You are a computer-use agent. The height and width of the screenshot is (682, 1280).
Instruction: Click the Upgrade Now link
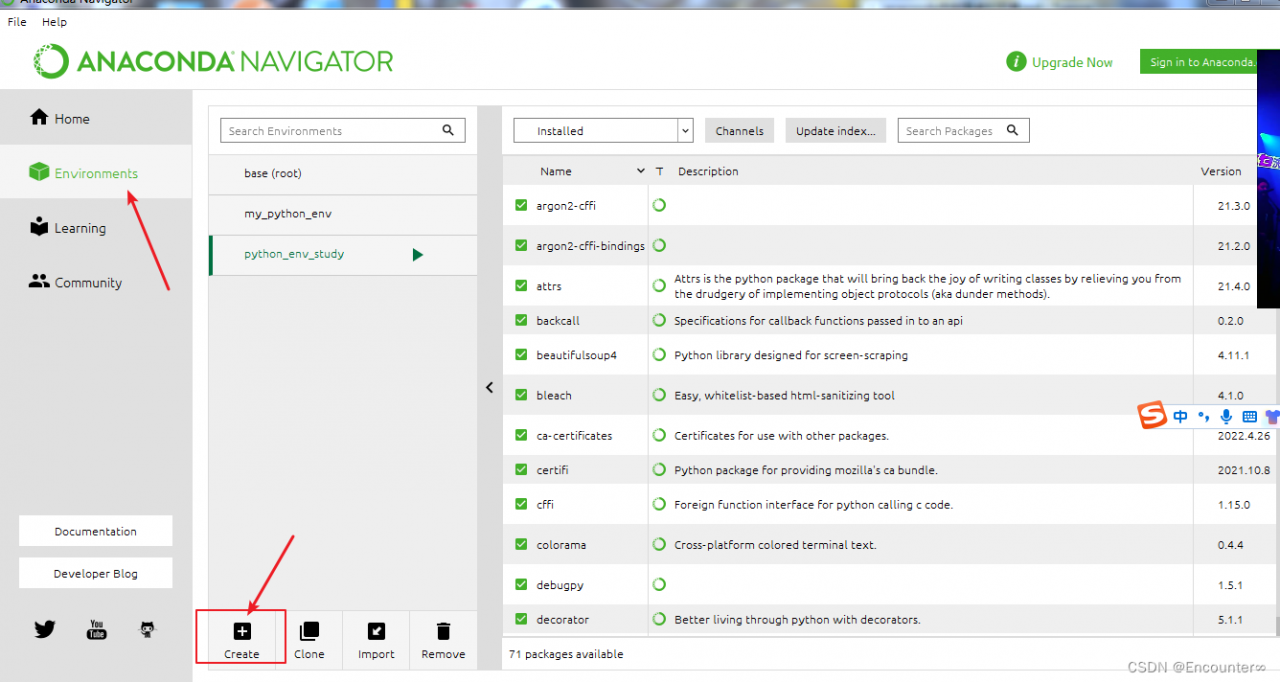pos(1060,62)
